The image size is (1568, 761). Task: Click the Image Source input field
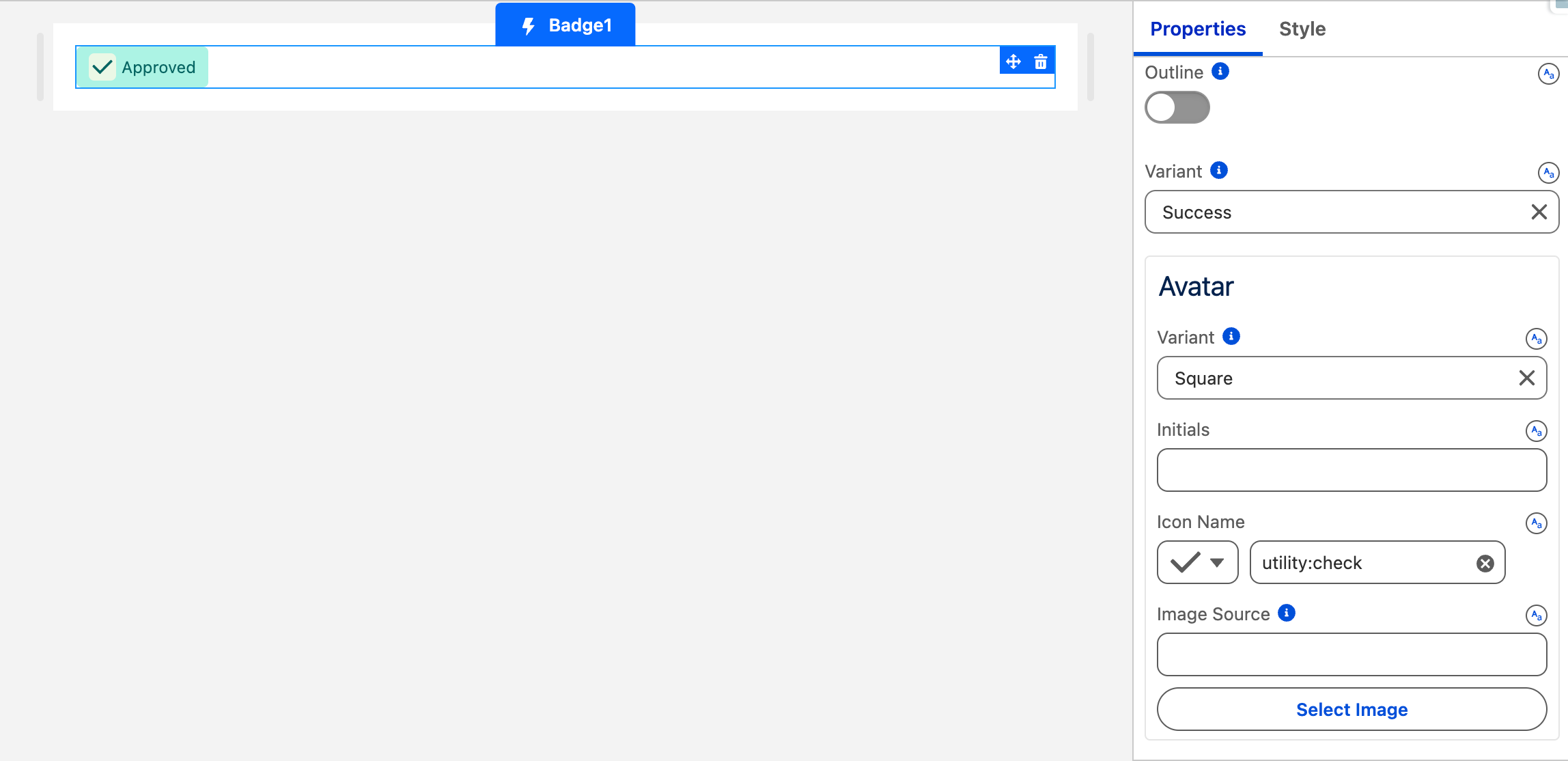pyautogui.click(x=1352, y=654)
